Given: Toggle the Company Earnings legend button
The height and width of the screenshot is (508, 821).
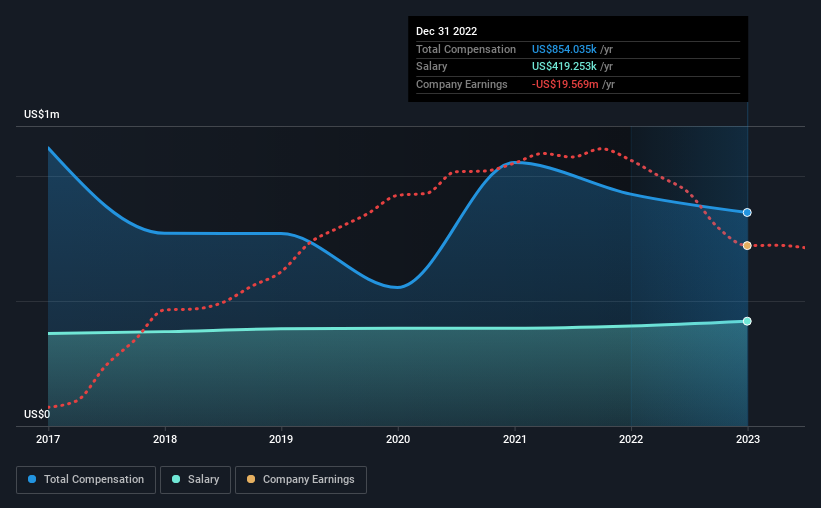Looking at the screenshot, I should pos(301,480).
